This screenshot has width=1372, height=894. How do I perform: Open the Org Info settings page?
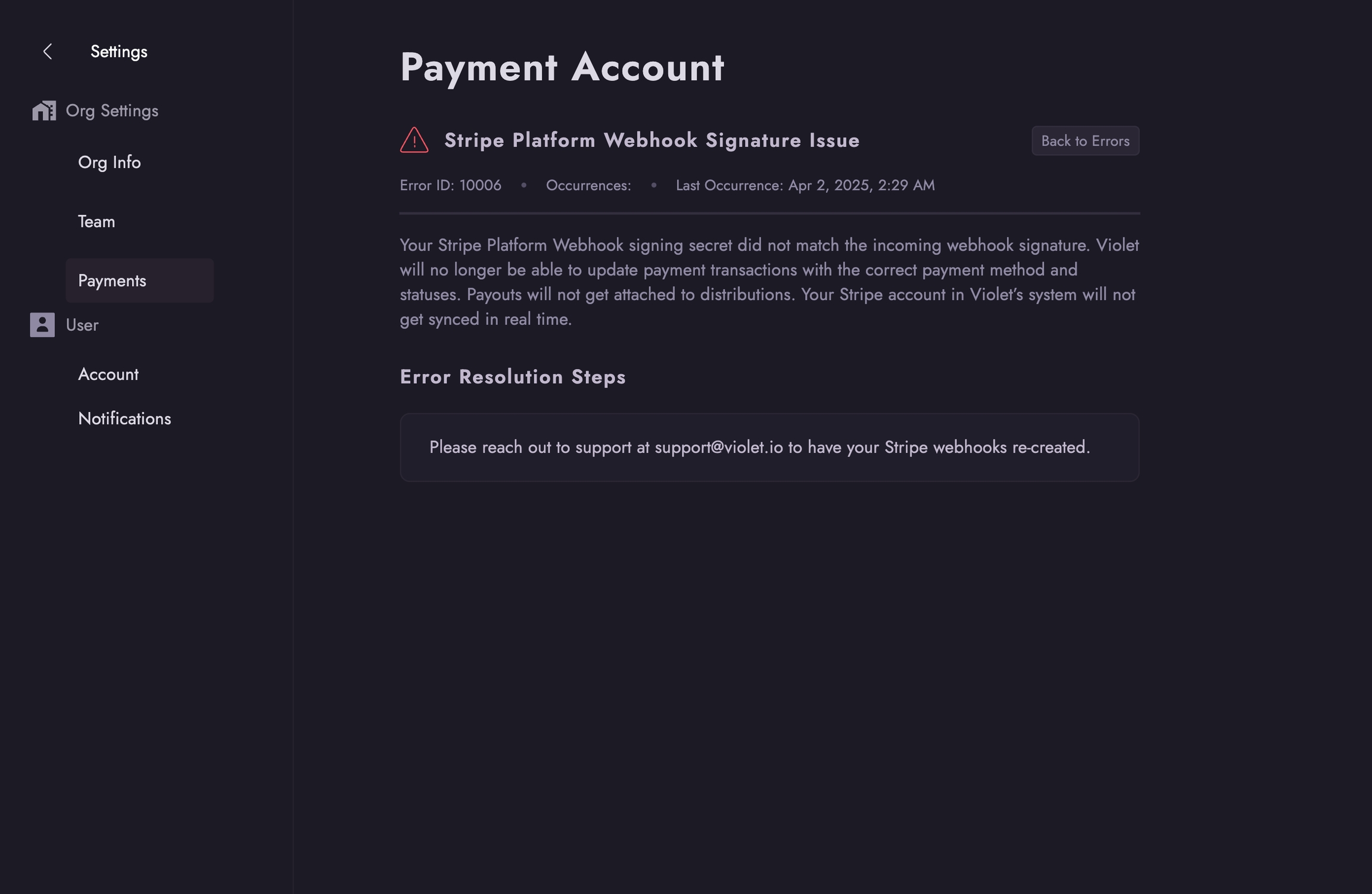[x=109, y=162]
